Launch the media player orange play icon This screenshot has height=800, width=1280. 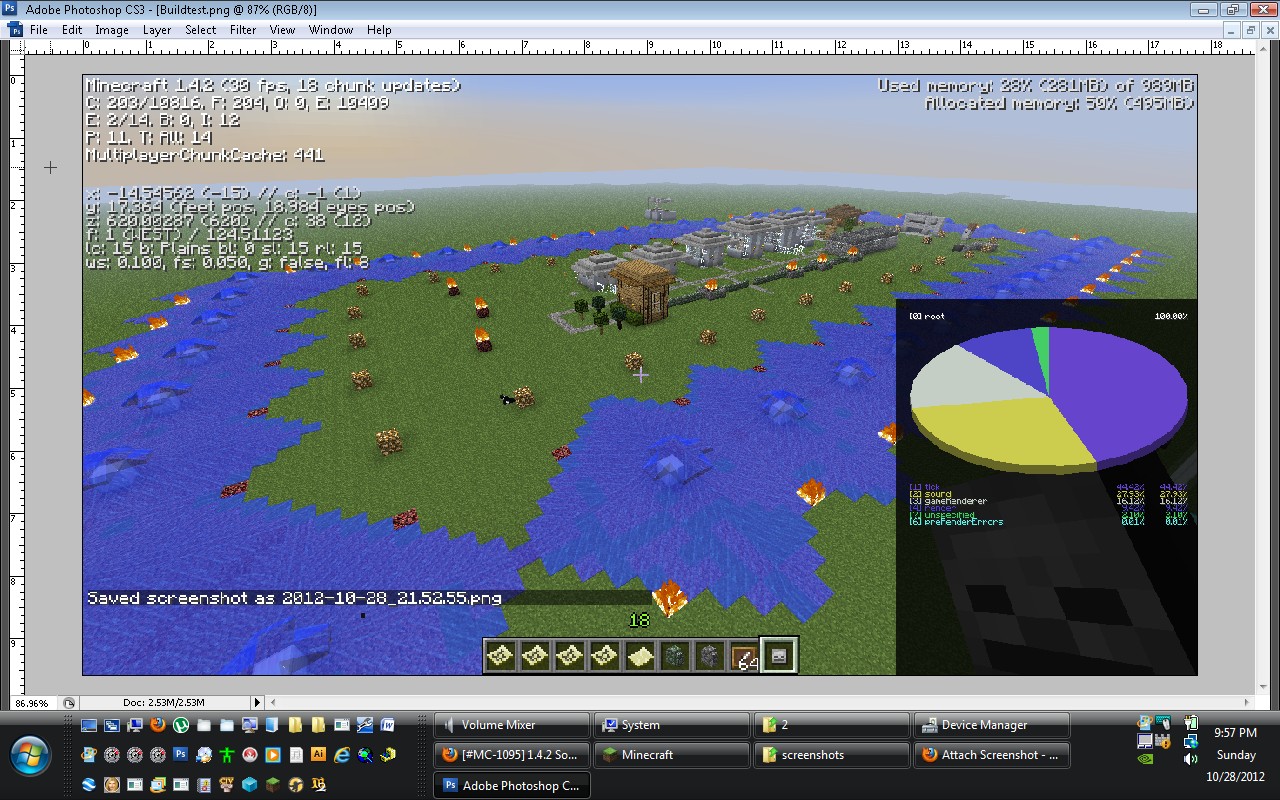[x=272, y=755]
